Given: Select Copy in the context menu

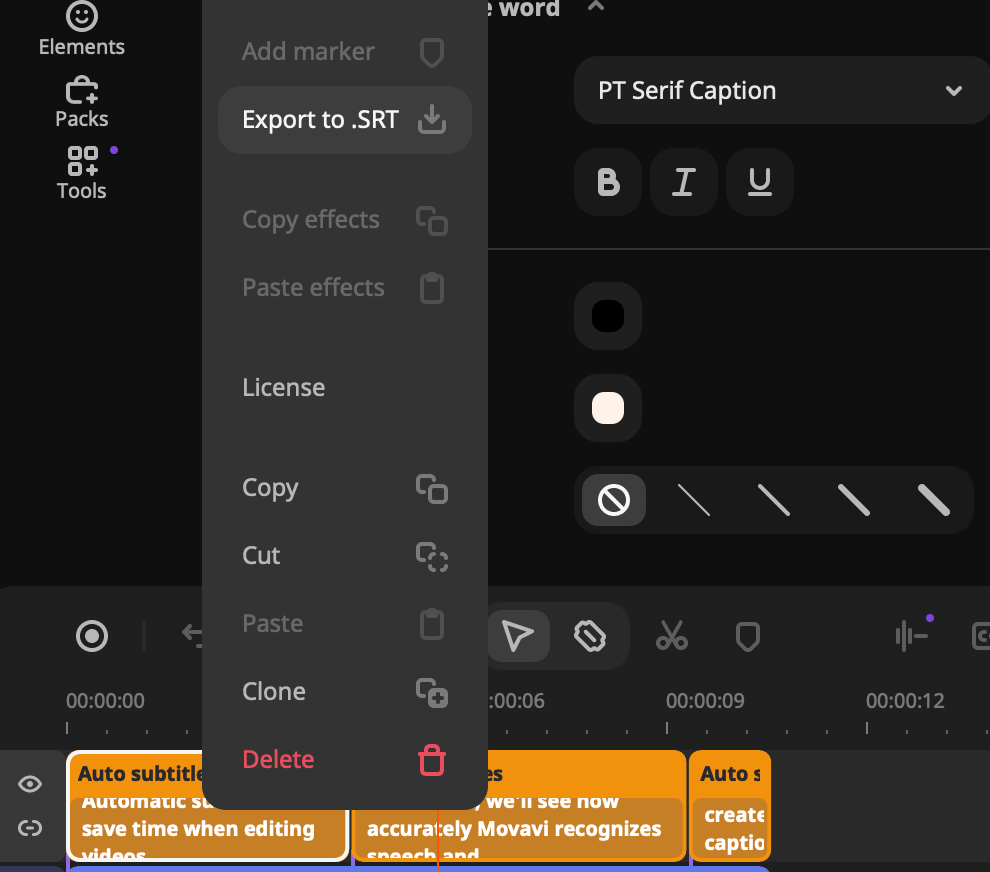Looking at the screenshot, I should pyautogui.click(x=345, y=488).
